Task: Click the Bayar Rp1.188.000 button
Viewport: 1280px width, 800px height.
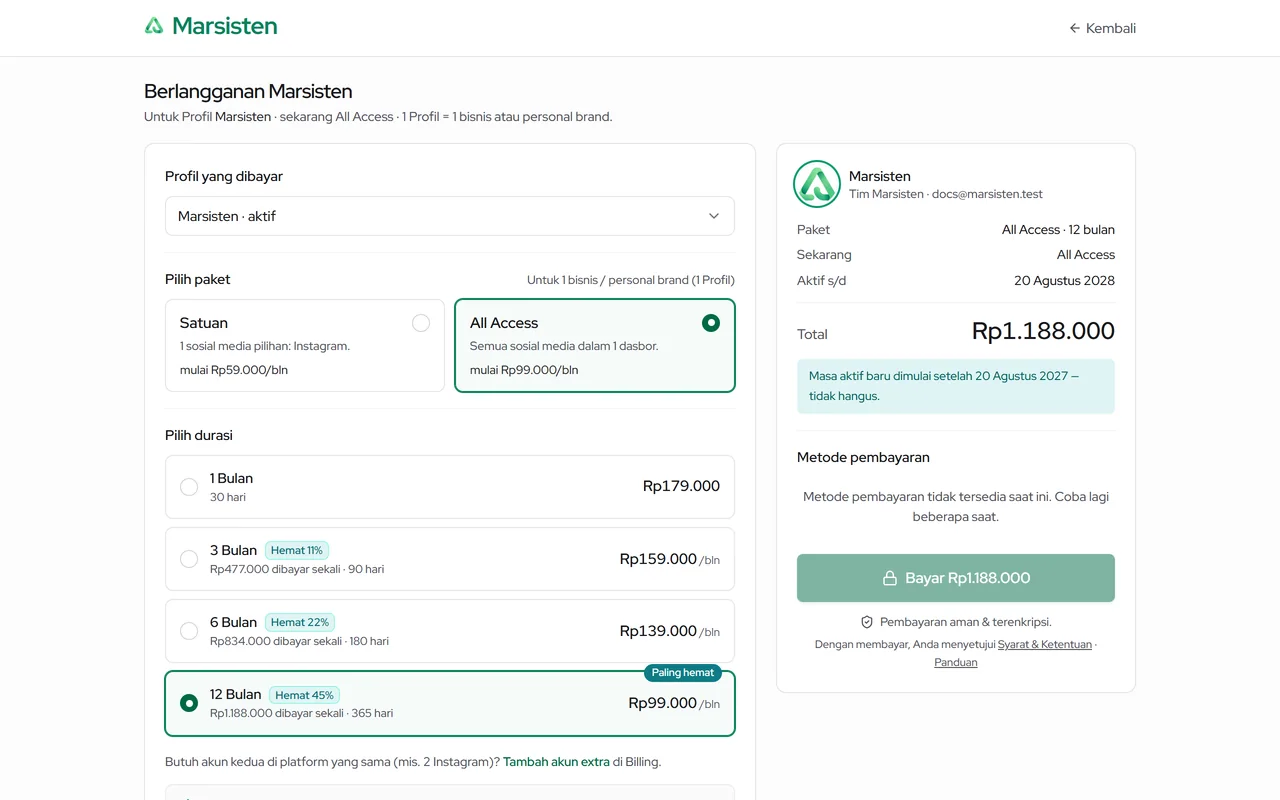Action: (x=956, y=578)
